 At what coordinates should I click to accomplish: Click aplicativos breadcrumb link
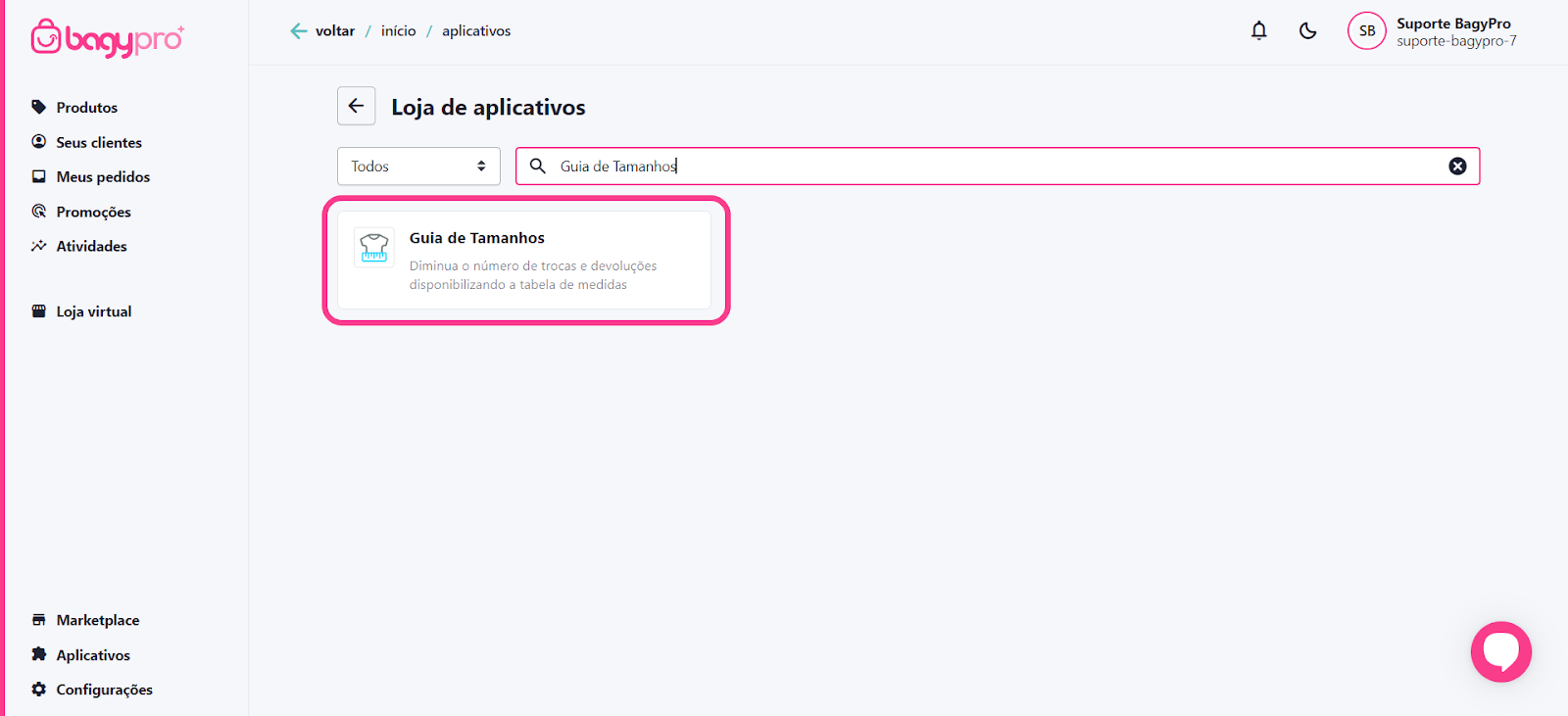click(476, 31)
